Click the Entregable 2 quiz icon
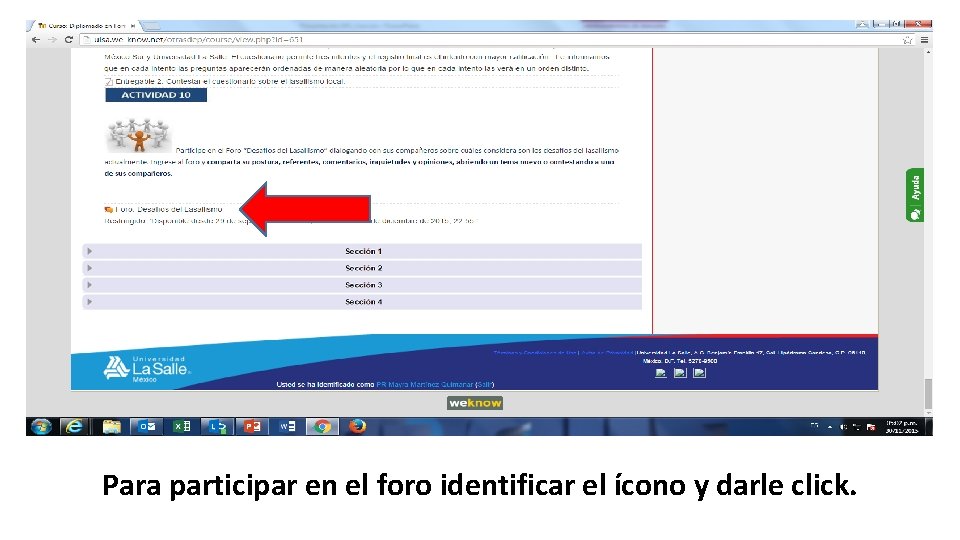The height and width of the screenshot is (540, 960). [108, 81]
